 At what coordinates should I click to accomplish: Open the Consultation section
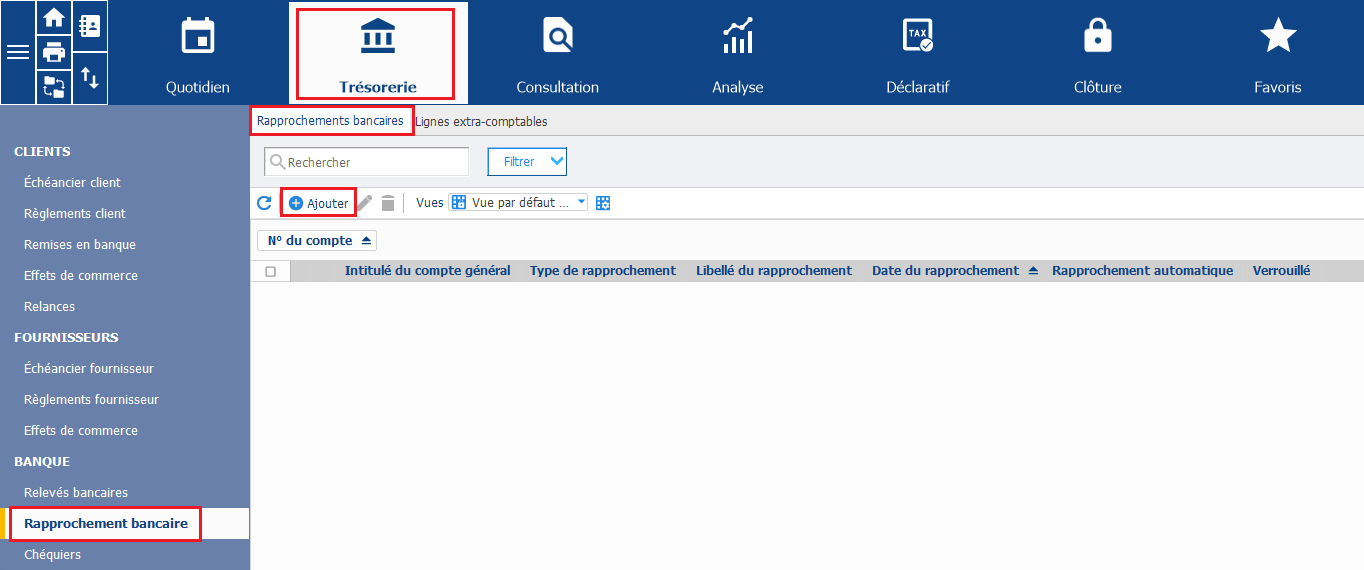tap(558, 55)
